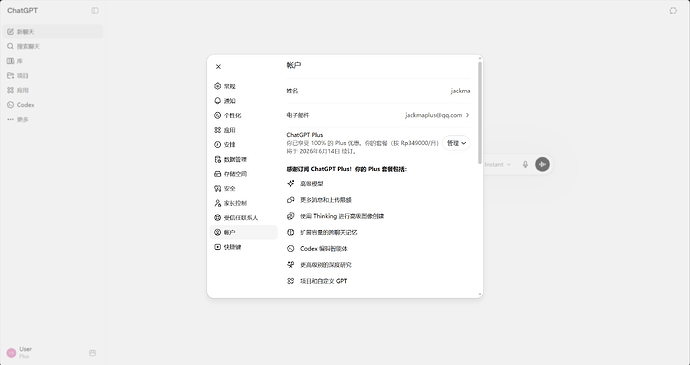Open 家长控制 parental controls settings
This screenshot has height=365, width=690.
(243, 203)
